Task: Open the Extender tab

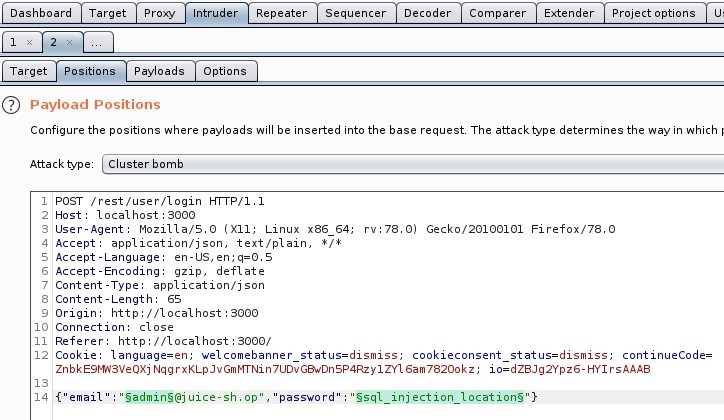Action: click(569, 13)
